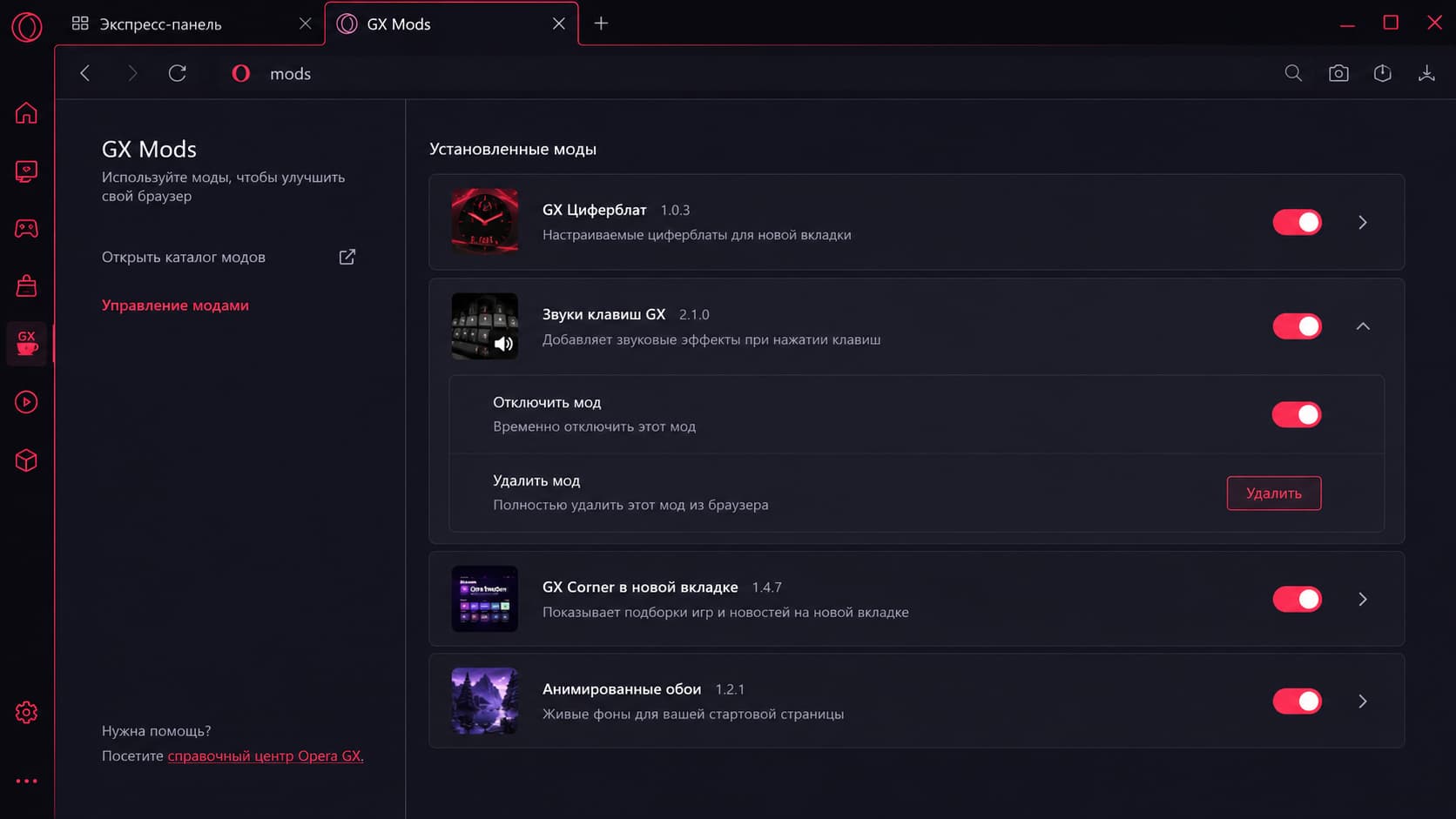Viewport: 1456px width, 819px height.
Task: Click the Установленные моды heading
Action: [513, 149]
